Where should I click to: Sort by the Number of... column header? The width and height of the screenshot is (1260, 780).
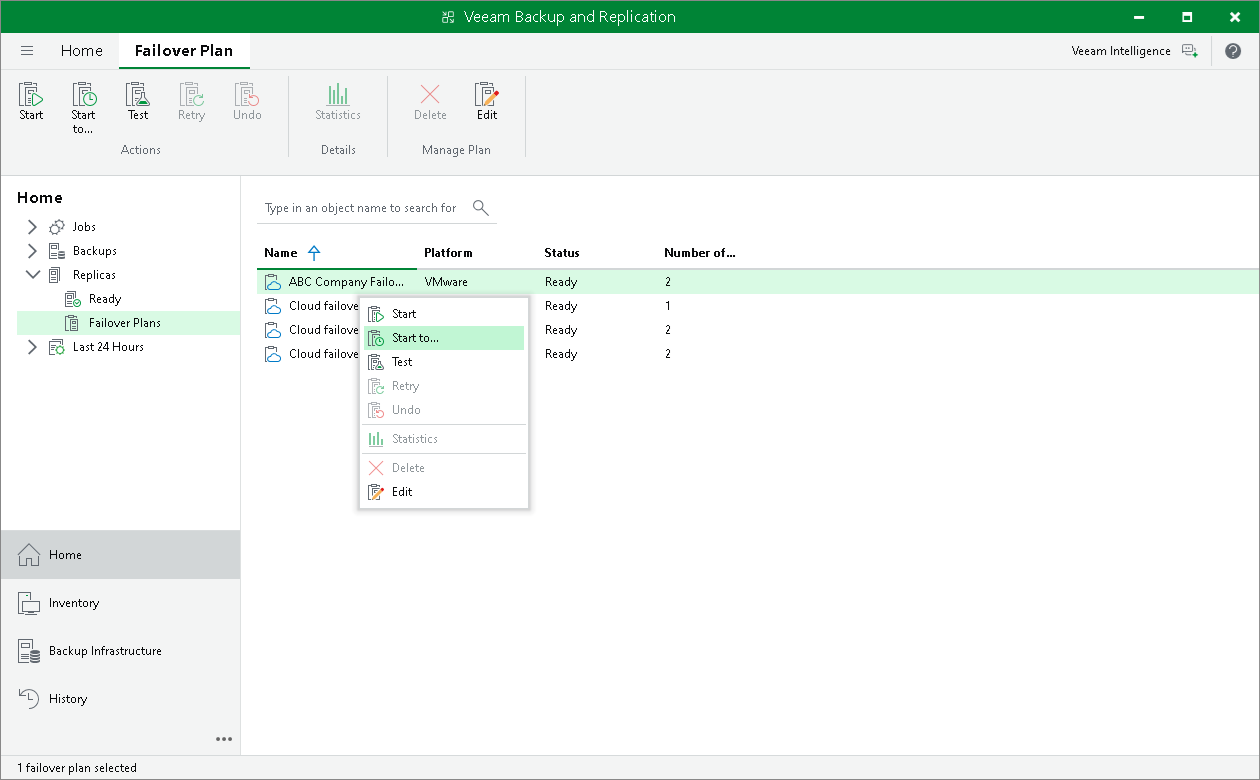tap(700, 253)
